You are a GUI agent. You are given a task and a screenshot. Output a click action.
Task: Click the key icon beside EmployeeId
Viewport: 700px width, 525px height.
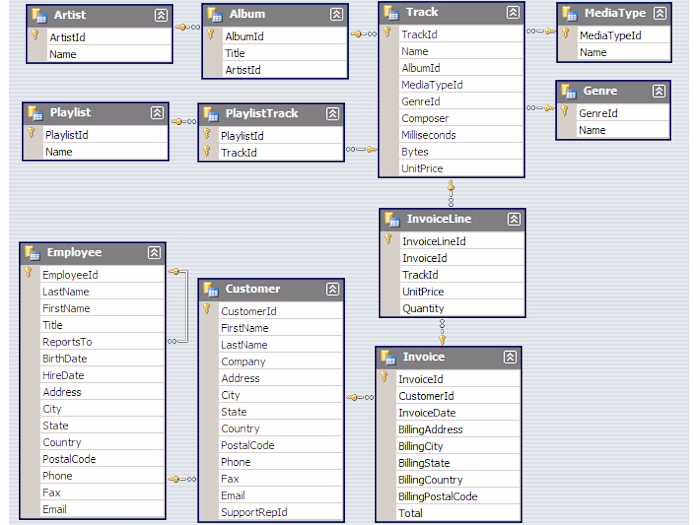pyautogui.click(x=28, y=273)
